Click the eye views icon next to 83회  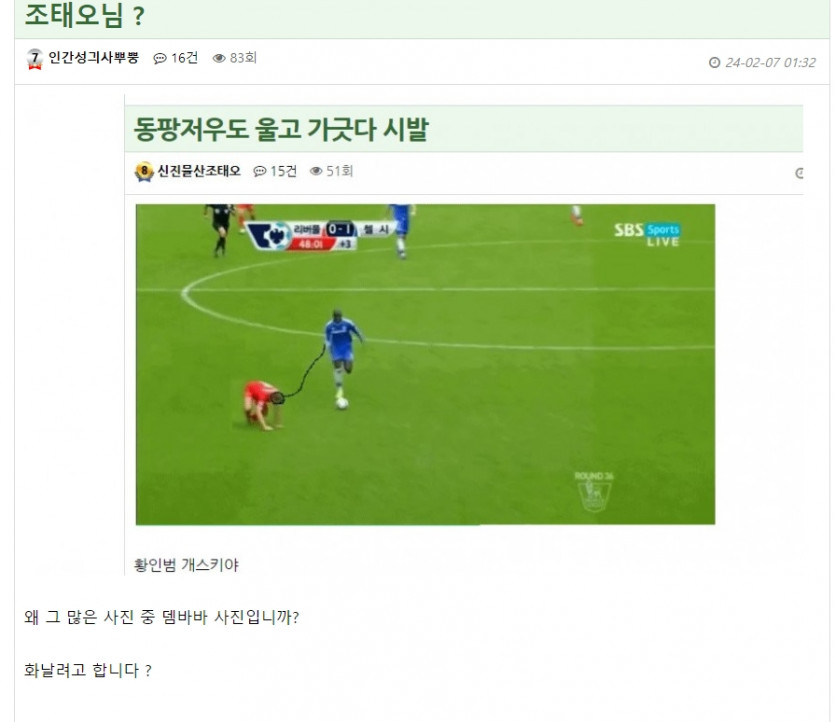(x=219, y=58)
